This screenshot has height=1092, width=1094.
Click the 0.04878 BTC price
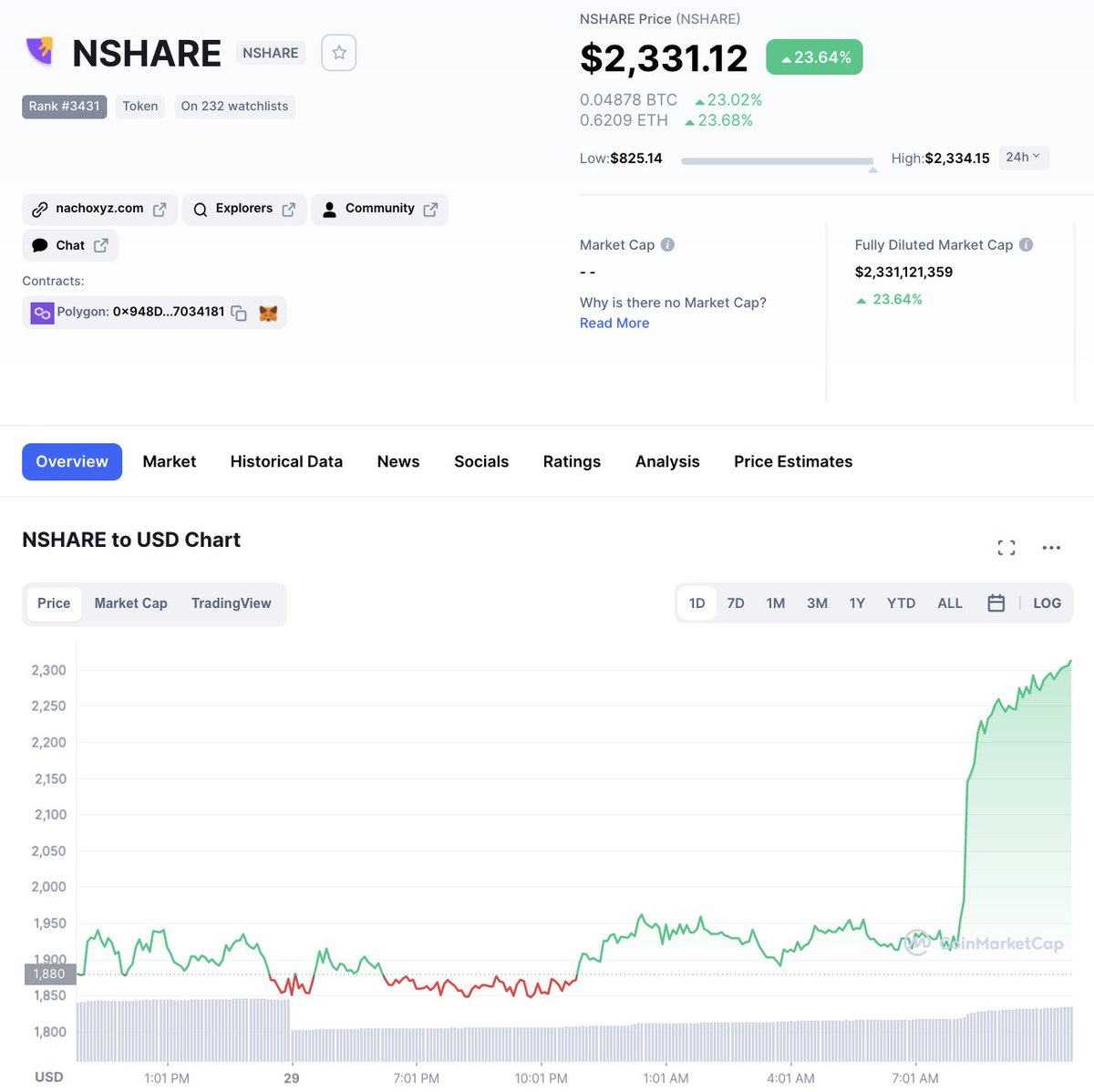628,100
